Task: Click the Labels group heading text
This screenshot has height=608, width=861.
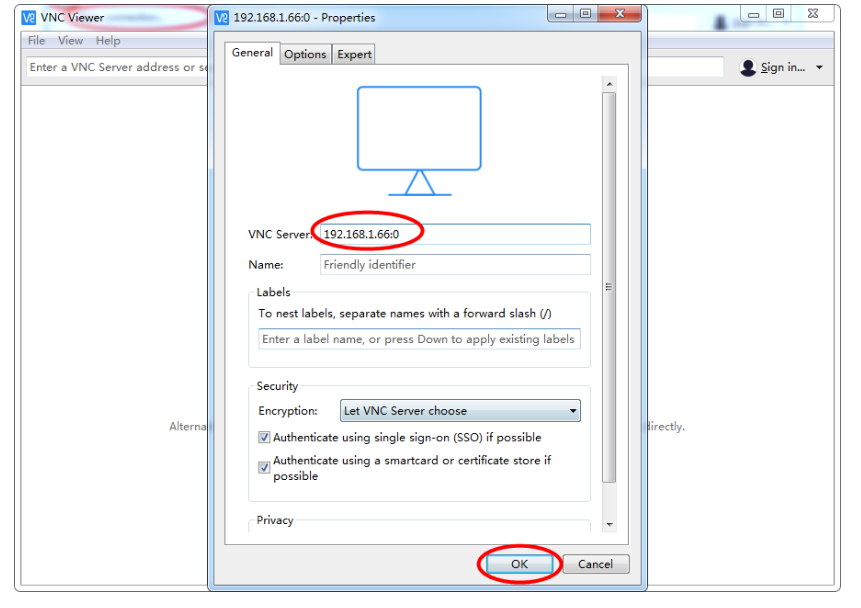Action: (x=273, y=292)
